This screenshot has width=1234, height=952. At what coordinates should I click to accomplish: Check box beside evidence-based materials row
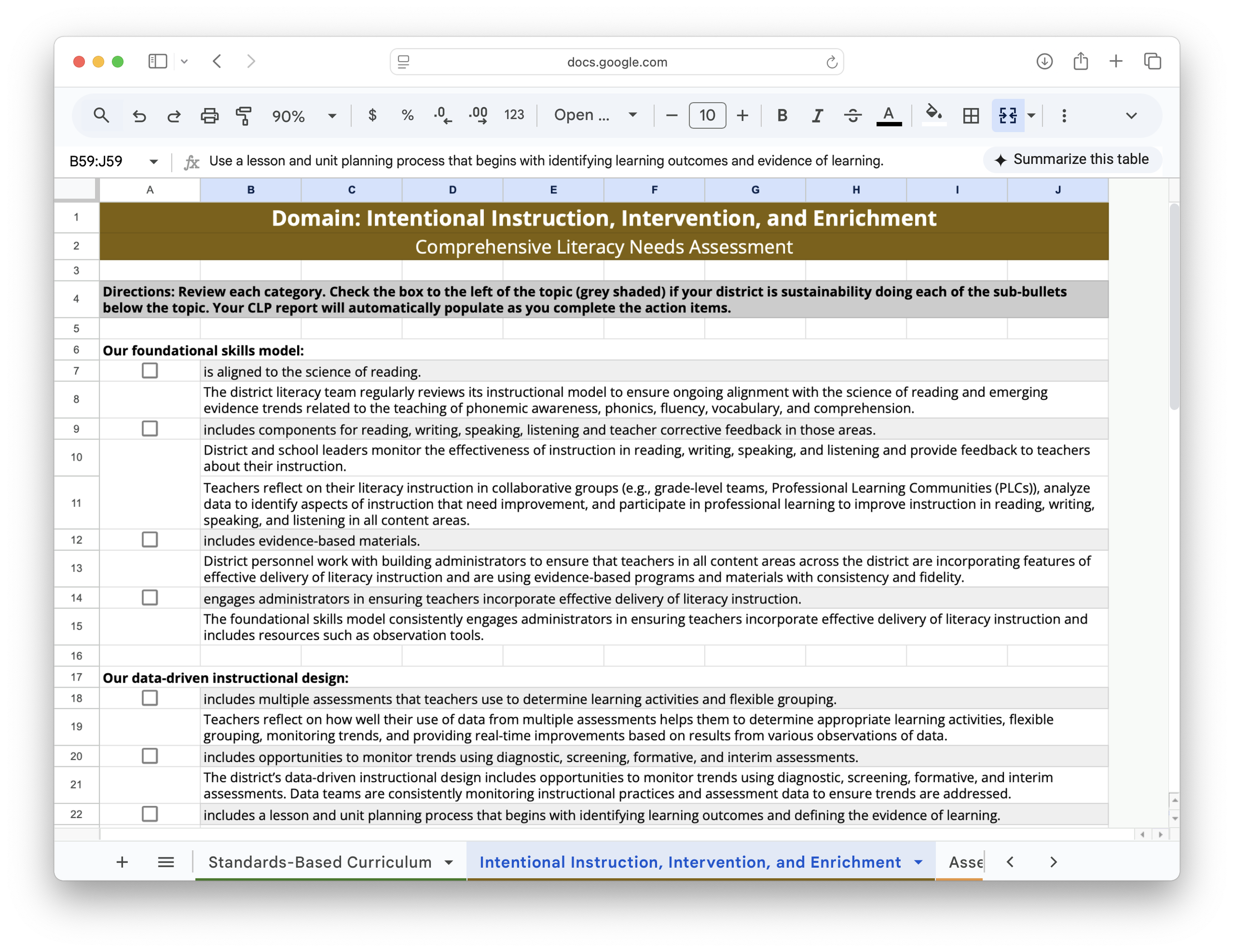(x=150, y=540)
